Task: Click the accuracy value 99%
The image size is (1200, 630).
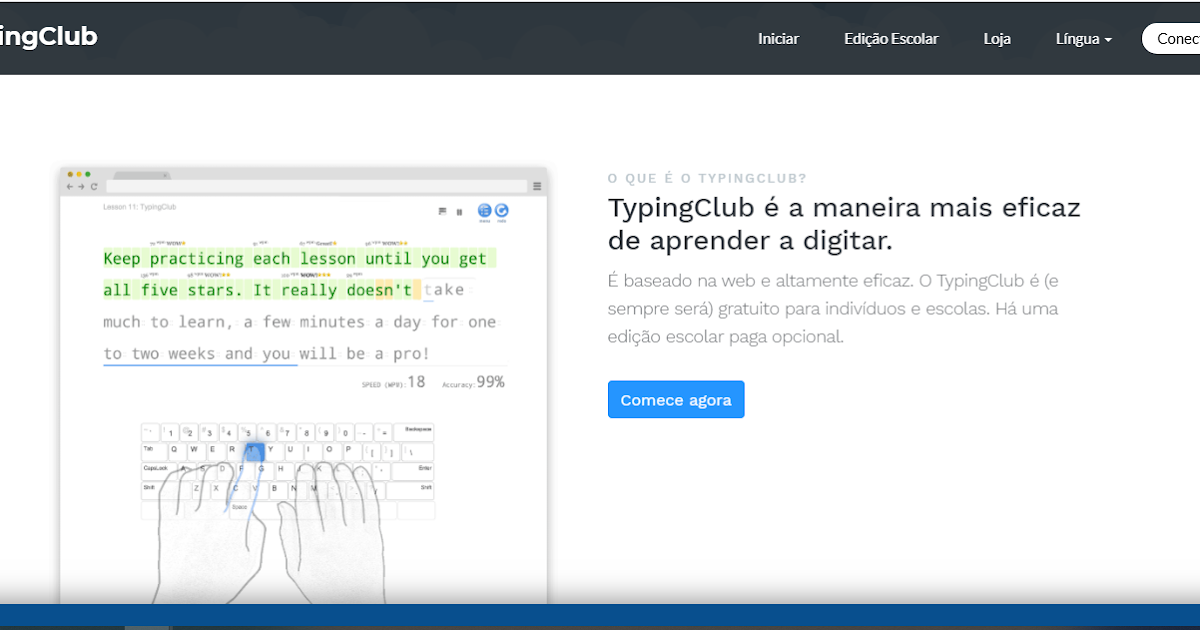Action: pos(490,382)
